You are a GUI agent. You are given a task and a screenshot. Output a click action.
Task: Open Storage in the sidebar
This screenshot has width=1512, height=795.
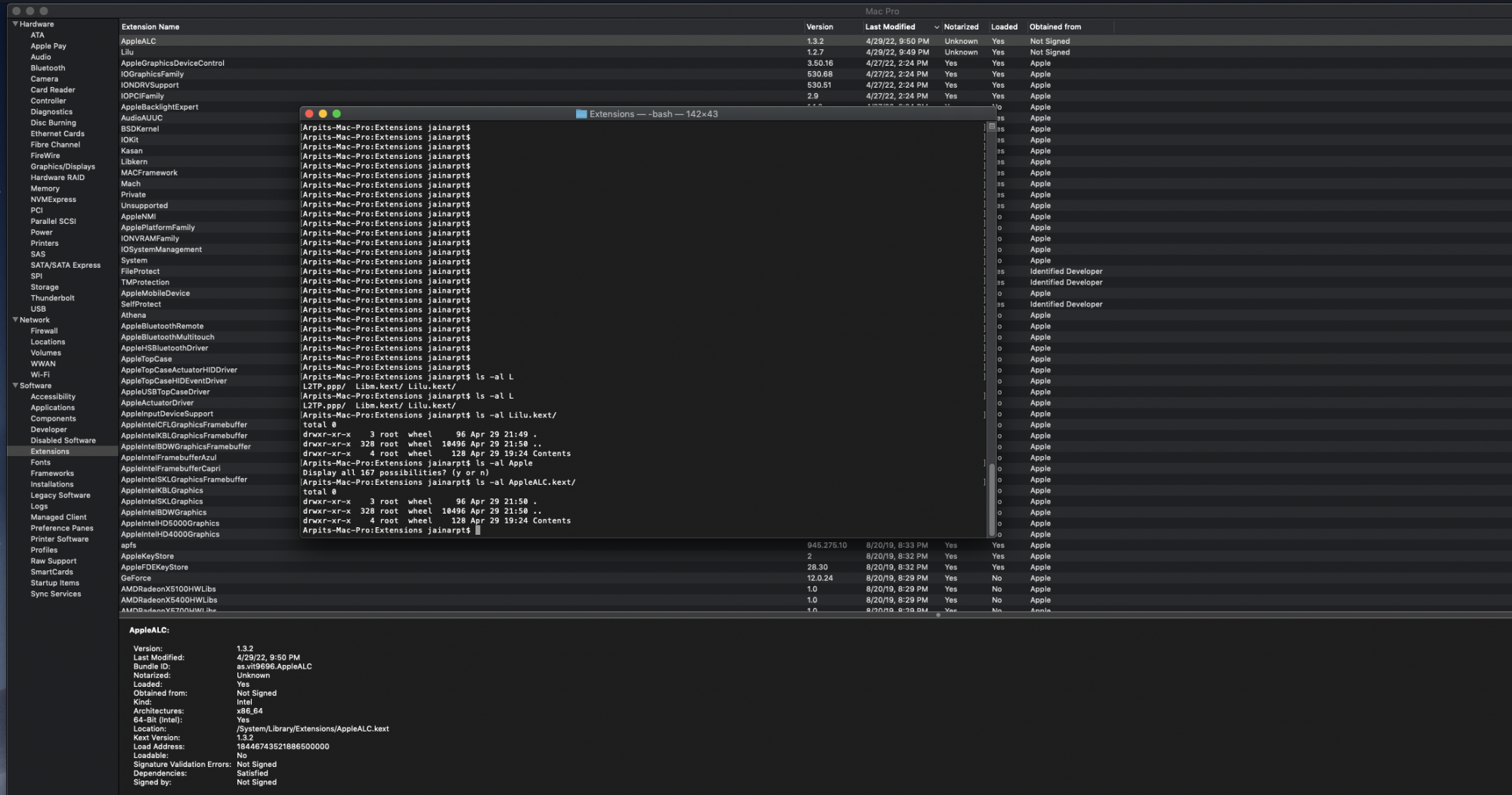point(45,287)
